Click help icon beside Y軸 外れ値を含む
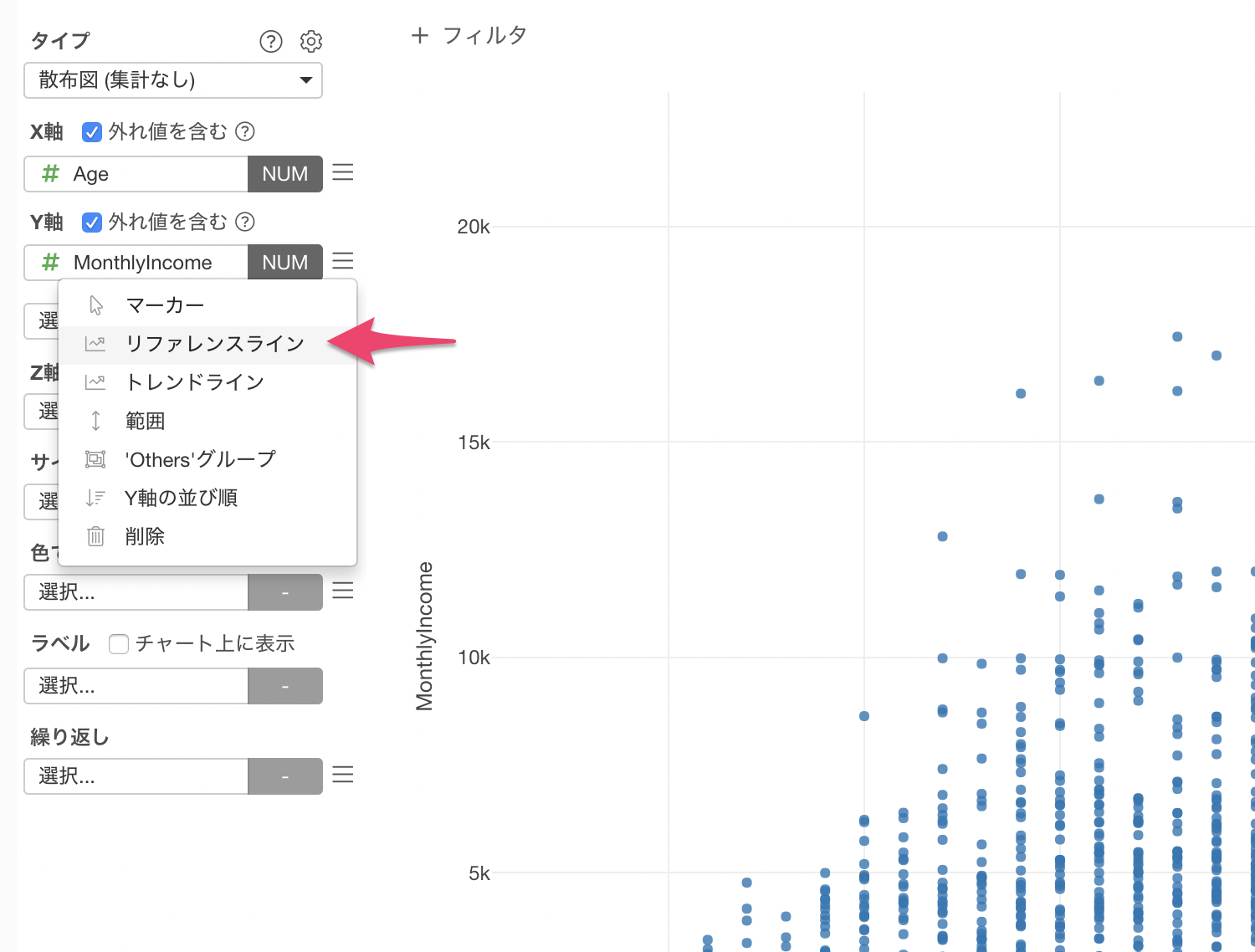 tap(245, 222)
